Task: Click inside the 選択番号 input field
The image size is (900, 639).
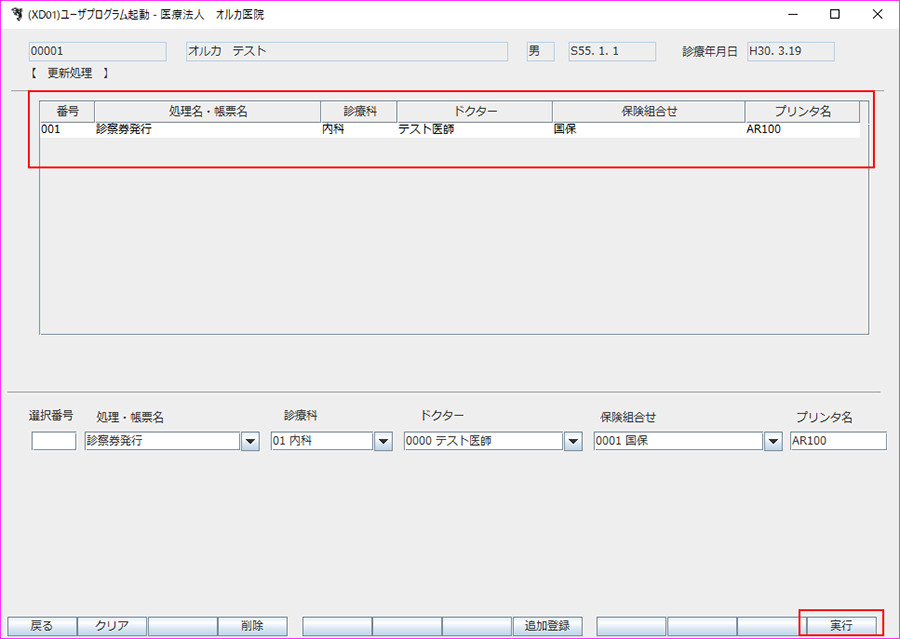Action: click(53, 440)
